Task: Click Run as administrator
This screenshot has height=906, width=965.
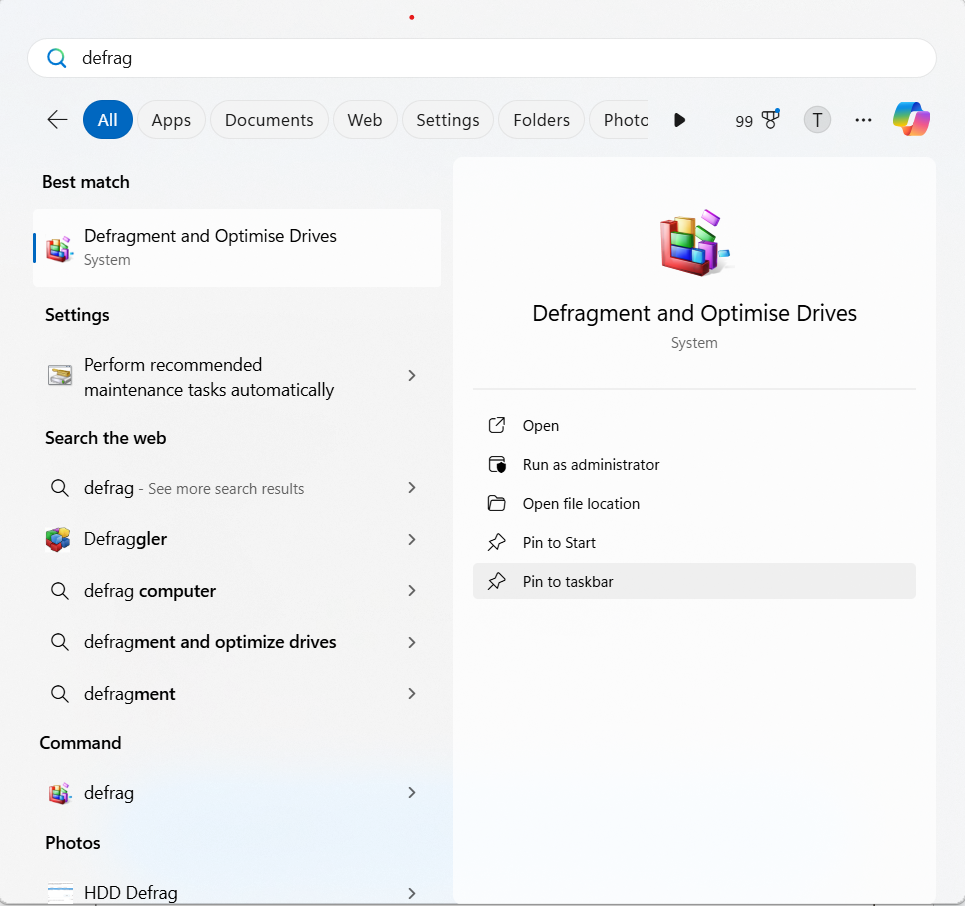Action: 590,465
